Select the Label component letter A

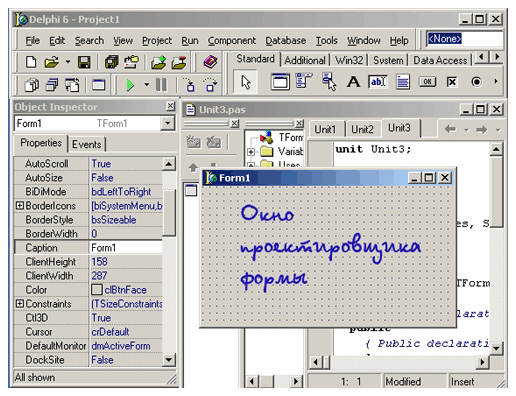[353, 82]
